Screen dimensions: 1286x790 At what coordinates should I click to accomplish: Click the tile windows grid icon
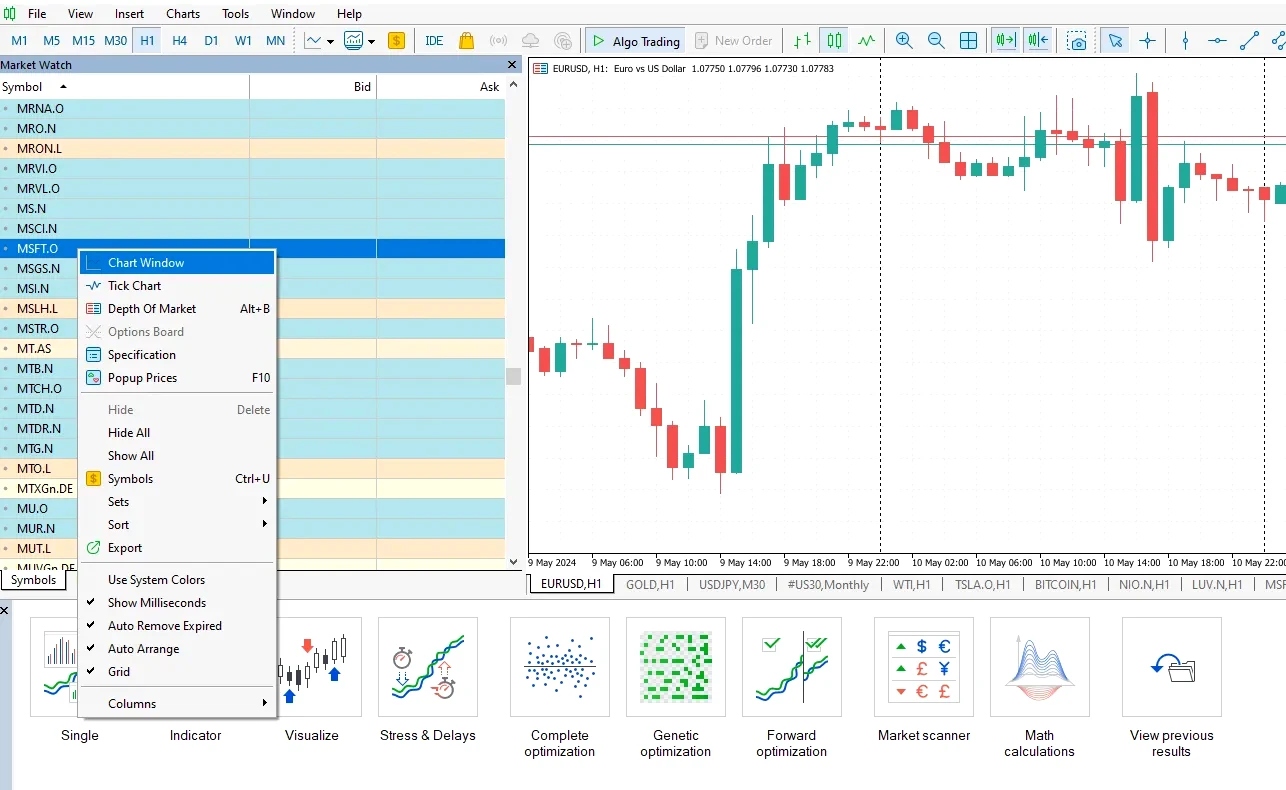pos(968,41)
